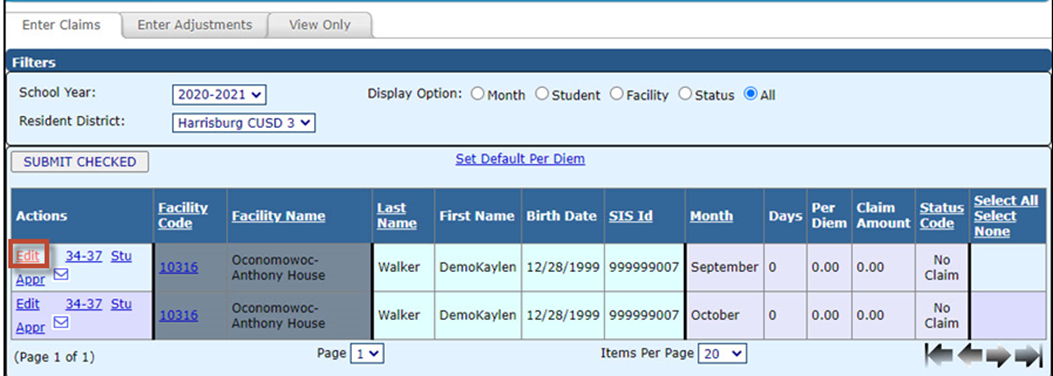1053x376 pixels.
Task: Open facility code 10316 in October row
Action: pyautogui.click(x=179, y=316)
